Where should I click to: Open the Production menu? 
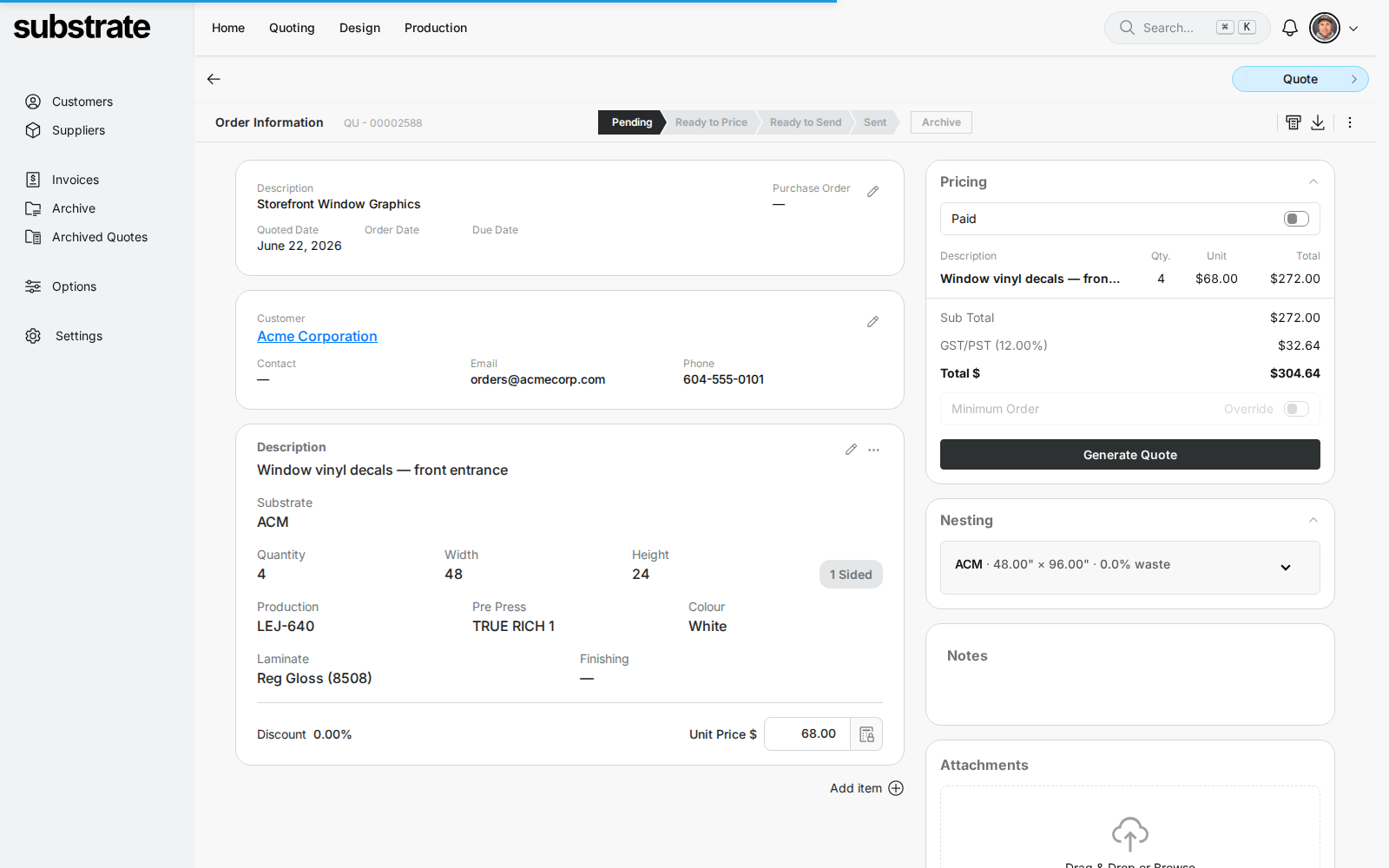click(x=436, y=28)
